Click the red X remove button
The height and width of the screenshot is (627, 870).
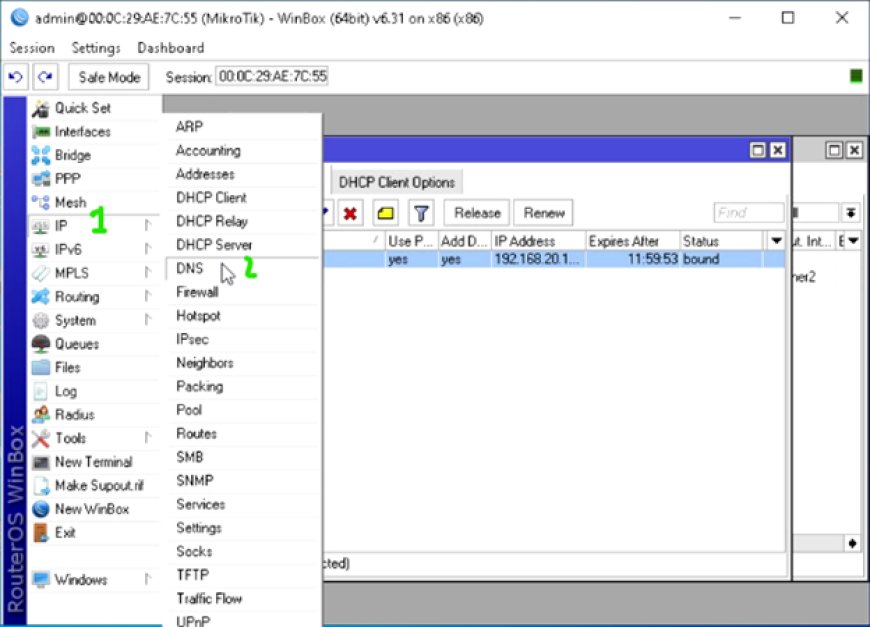[350, 213]
